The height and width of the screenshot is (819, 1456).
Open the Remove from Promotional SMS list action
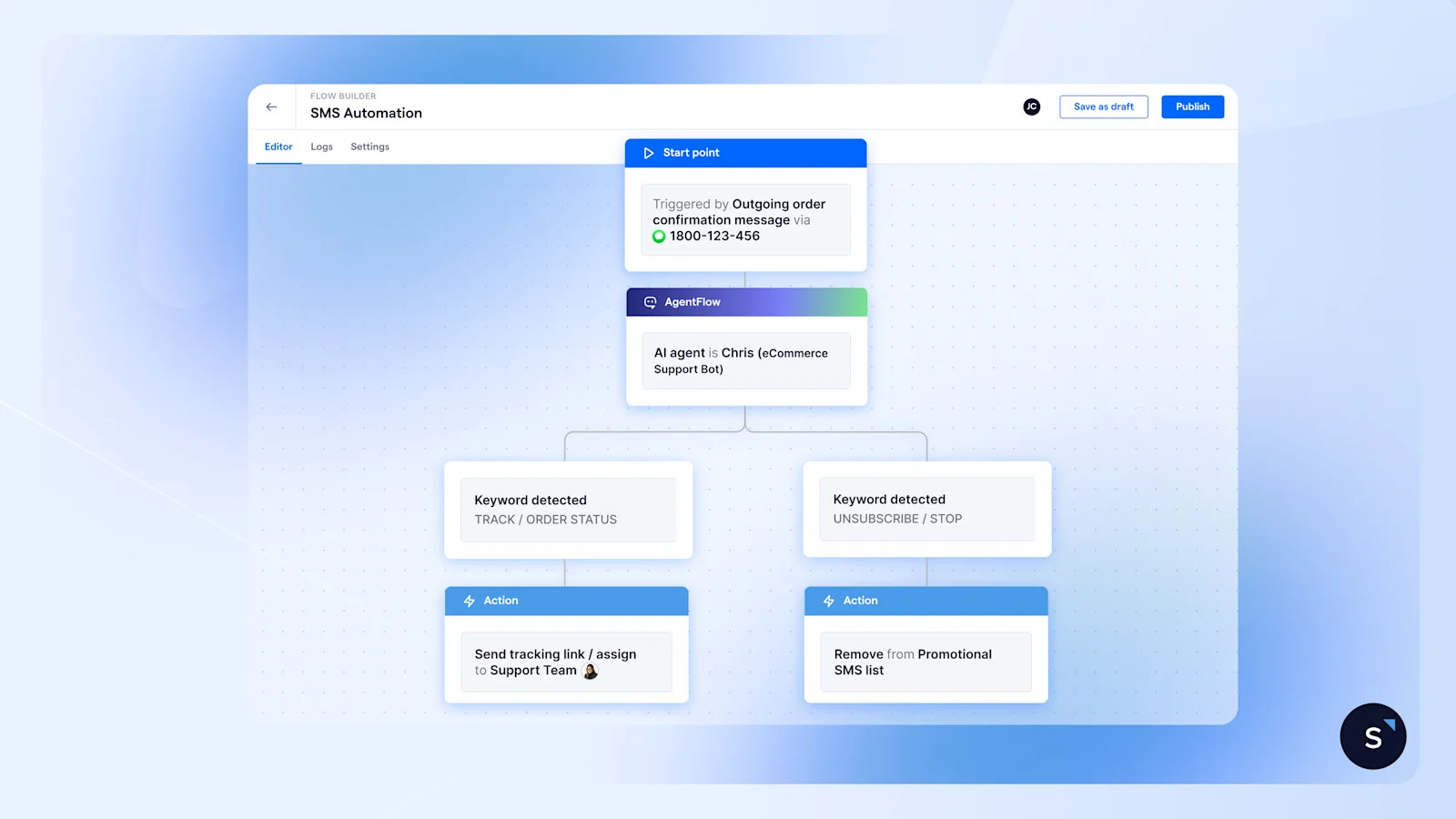tap(925, 662)
